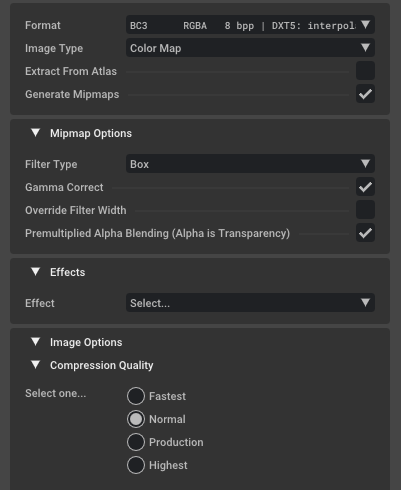Enable the Override Filter Width checkbox
The width and height of the screenshot is (401, 490).
click(365, 210)
